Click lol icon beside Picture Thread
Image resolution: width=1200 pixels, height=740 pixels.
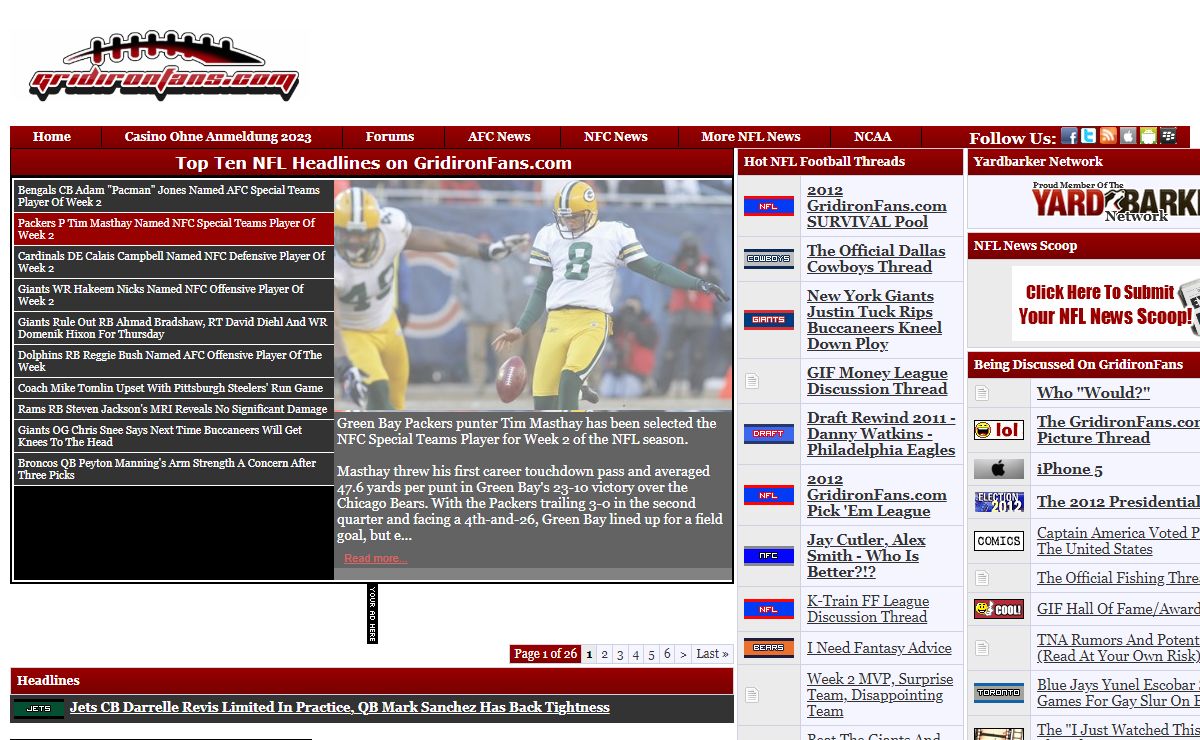(x=999, y=430)
